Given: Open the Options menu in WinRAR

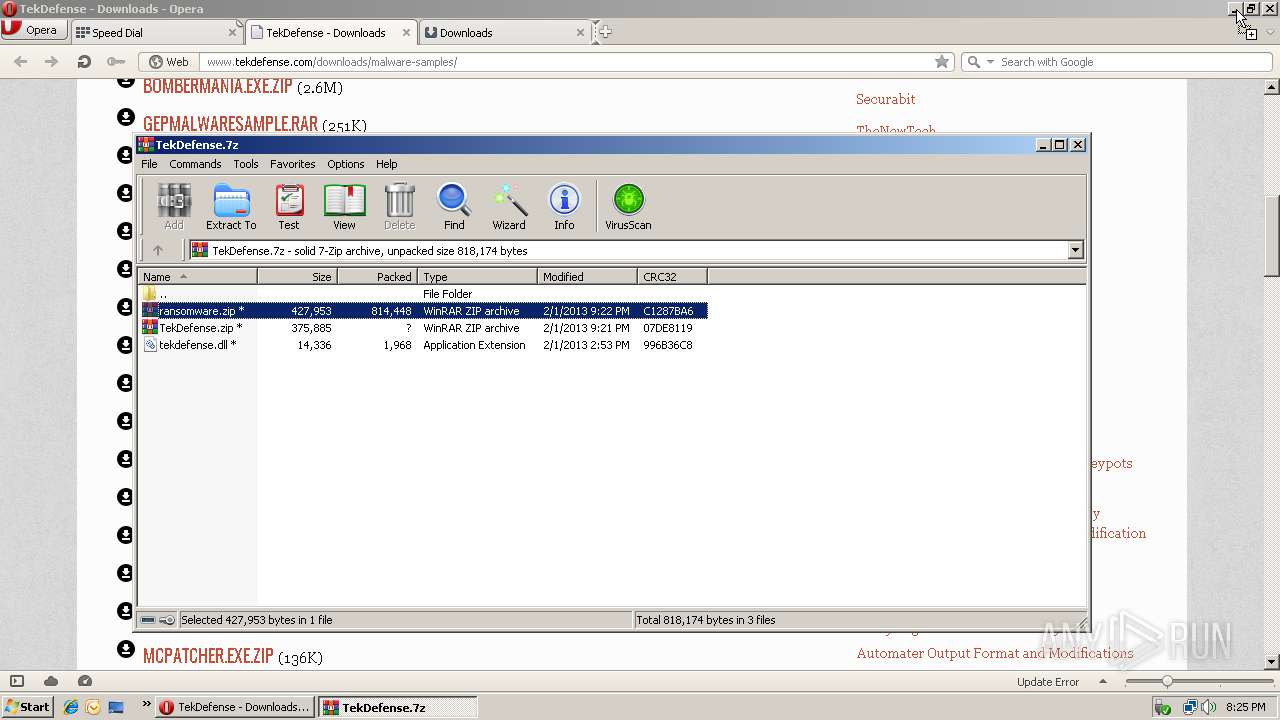Looking at the screenshot, I should coord(346,164).
